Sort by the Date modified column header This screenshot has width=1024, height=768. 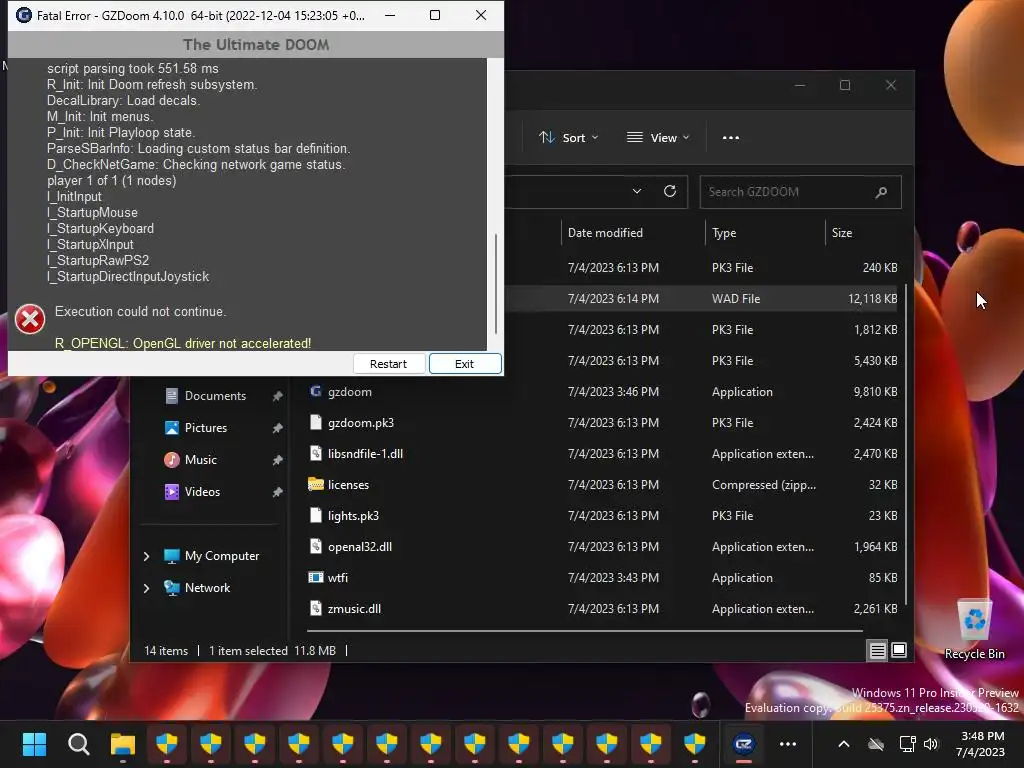(x=605, y=233)
